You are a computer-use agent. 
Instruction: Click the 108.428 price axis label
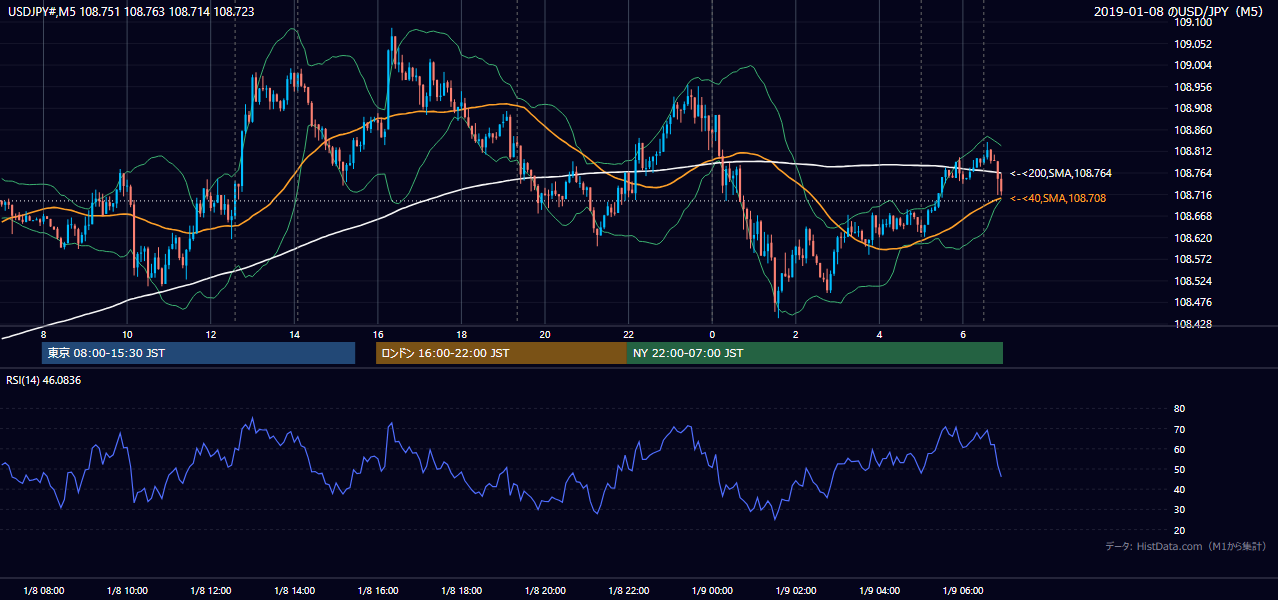1192,324
